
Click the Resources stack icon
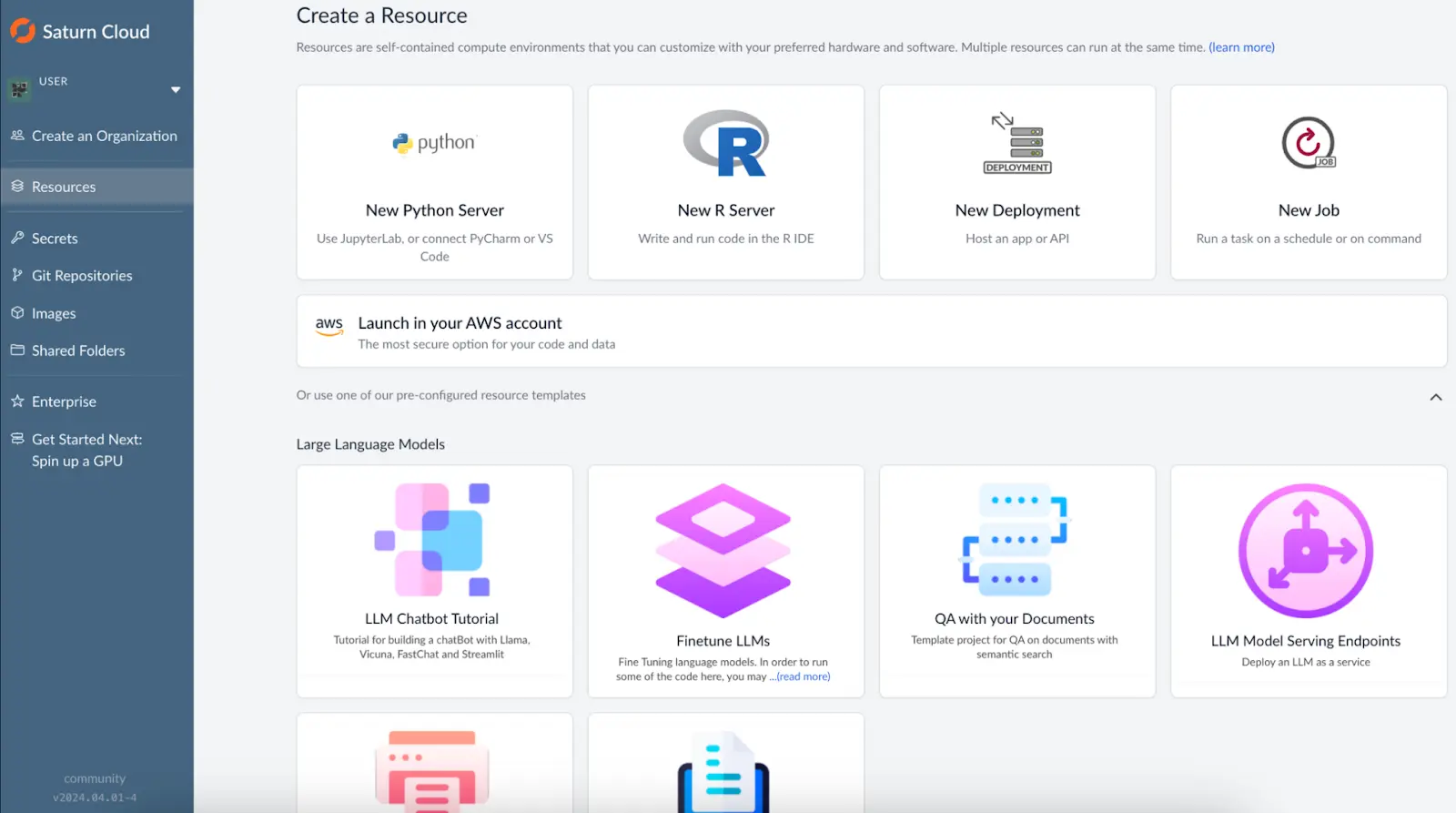tap(17, 186)
